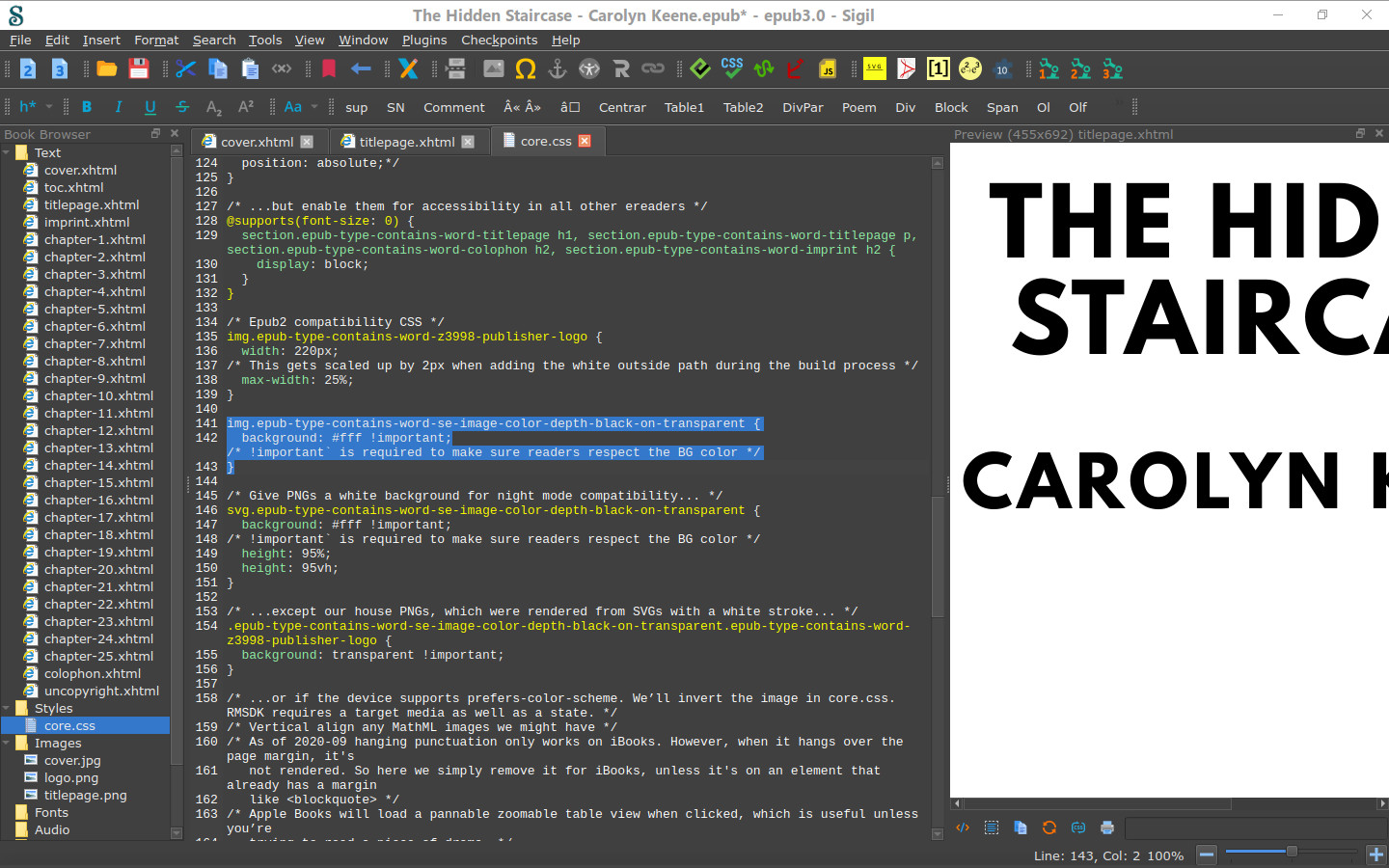Run the Automate 2 robot icon

coord(1081,69)
